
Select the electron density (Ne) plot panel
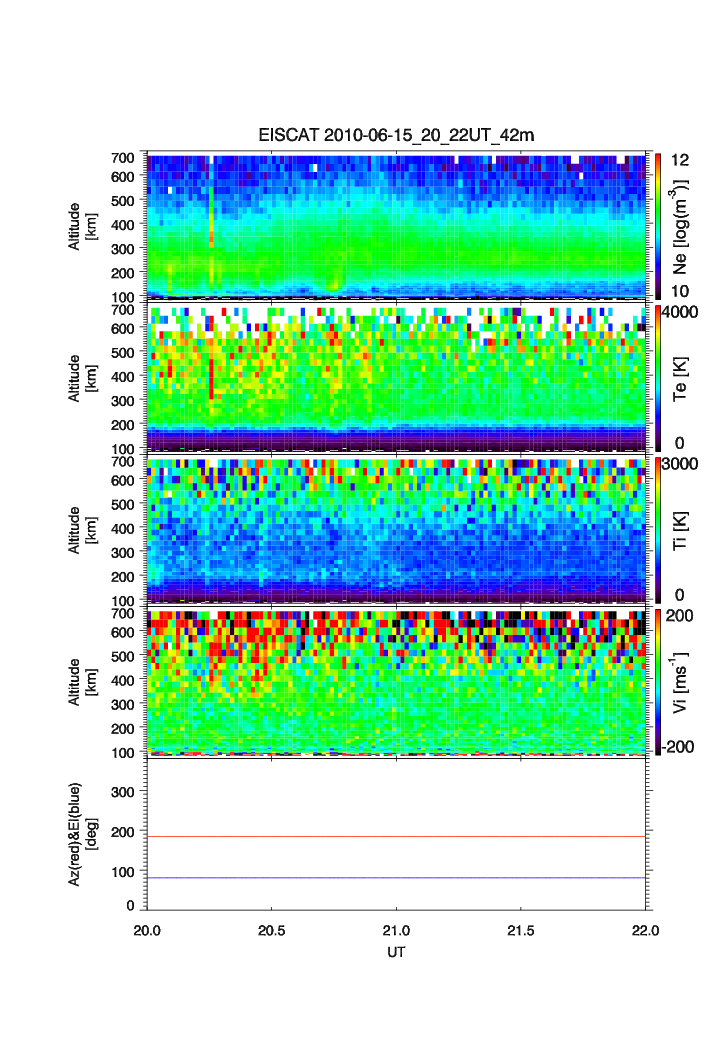[396, 225]
